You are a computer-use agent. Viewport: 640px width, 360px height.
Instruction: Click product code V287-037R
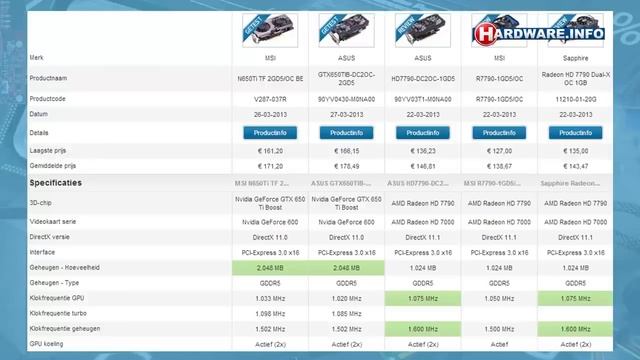pyautogui.click(x=270, y=99)
